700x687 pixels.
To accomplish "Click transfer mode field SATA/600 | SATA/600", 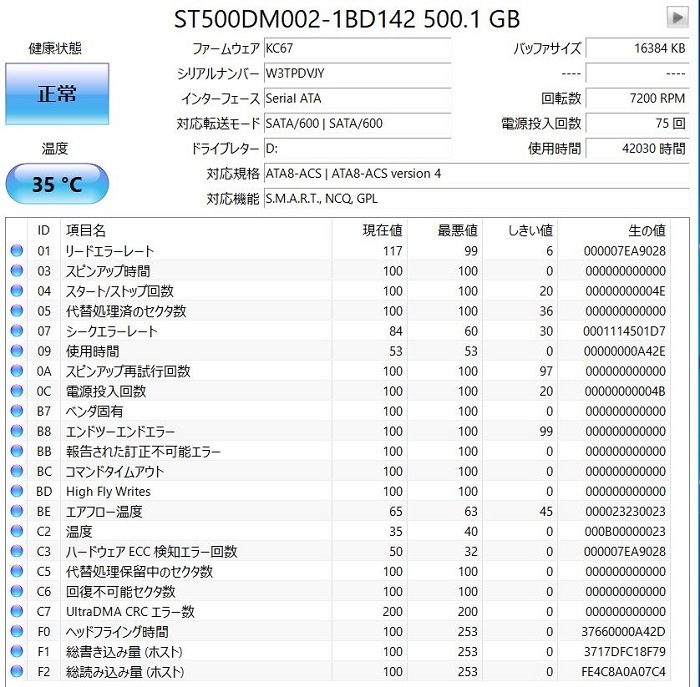I will click(357, 123).
